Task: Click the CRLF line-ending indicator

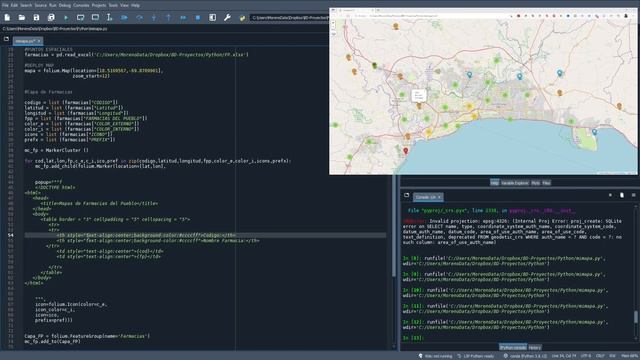Action: (600, 356)
